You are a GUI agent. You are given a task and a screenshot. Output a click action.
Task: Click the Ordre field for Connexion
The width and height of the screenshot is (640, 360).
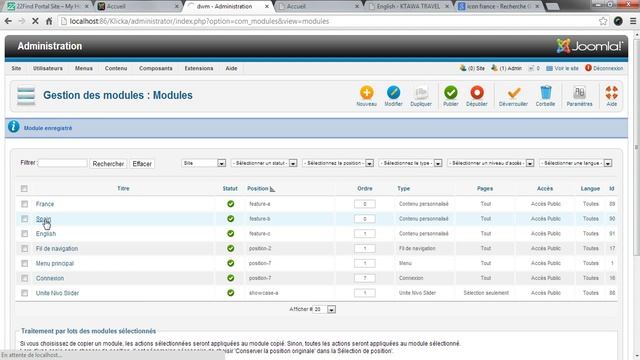point(364,278)
